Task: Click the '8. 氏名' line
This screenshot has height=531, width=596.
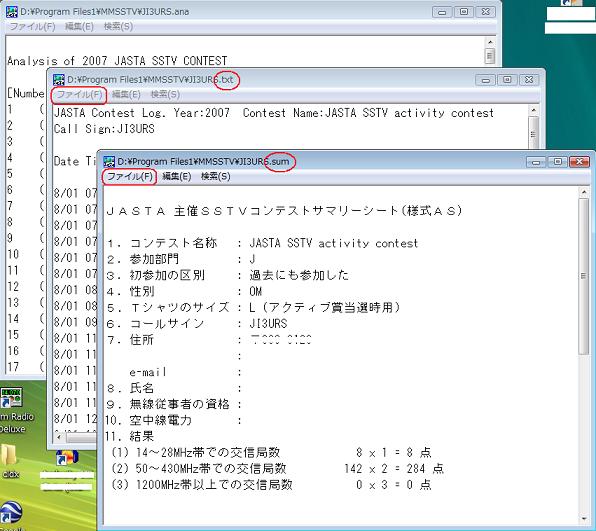Action: 174,388
